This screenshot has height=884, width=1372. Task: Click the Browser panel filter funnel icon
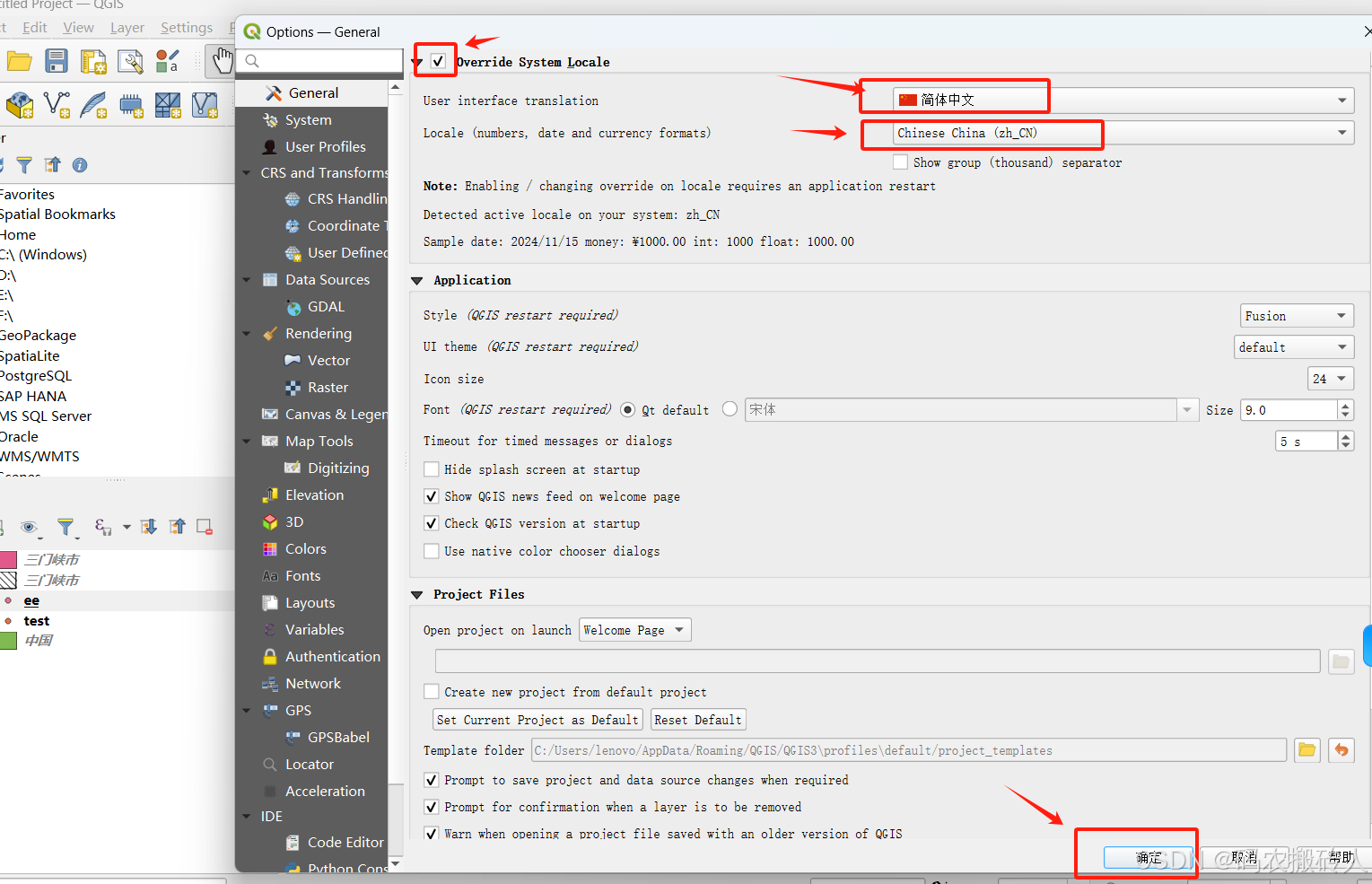24,165
